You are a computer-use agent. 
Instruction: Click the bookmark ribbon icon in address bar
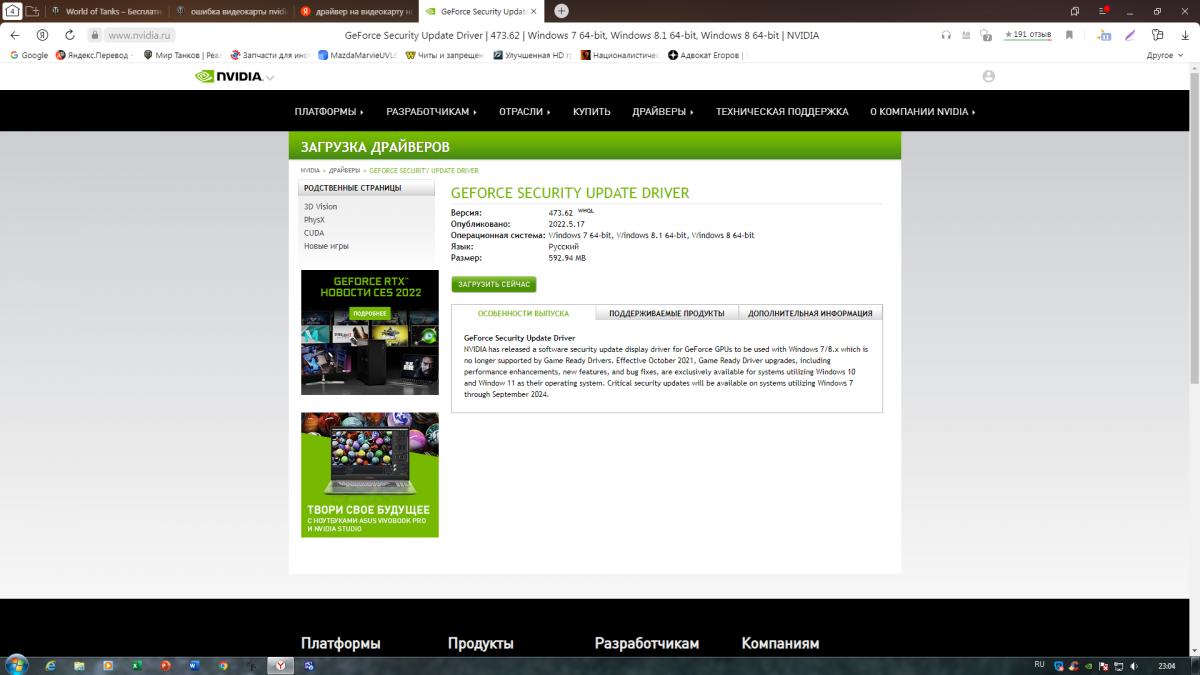1069,35
